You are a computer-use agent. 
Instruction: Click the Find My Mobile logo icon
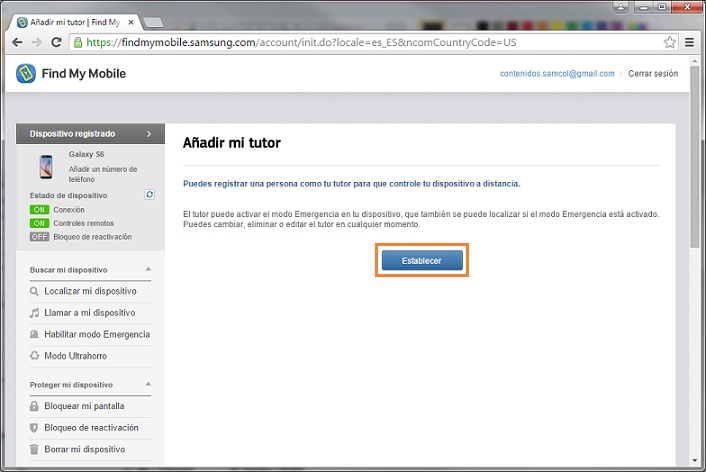(26, 73)
